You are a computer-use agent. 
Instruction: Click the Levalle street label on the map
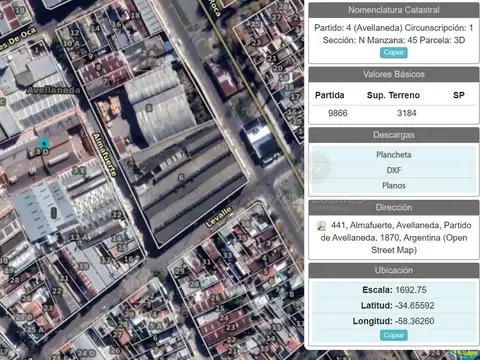pos(219,217)
